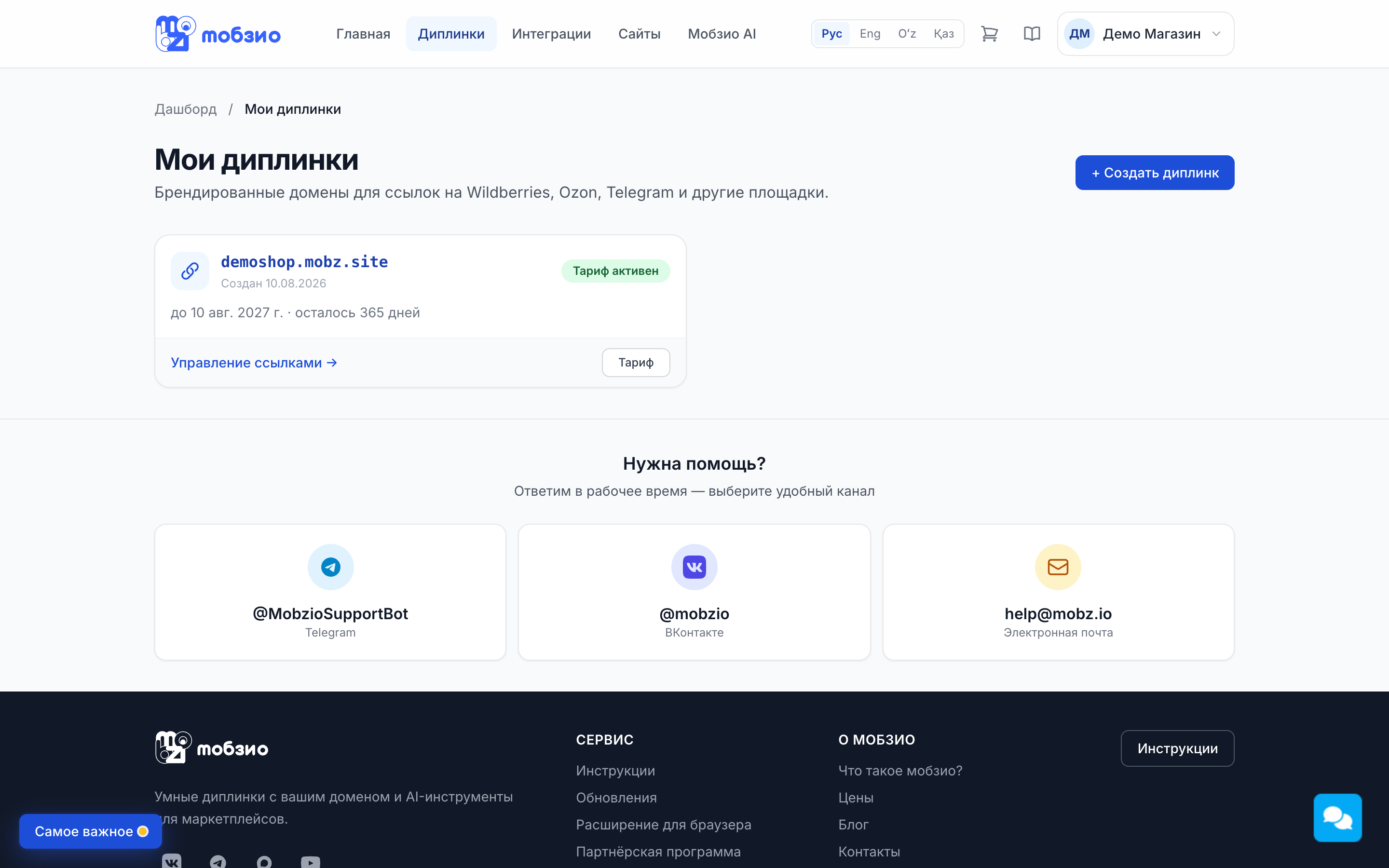Open the Цены footer link

(856, 798)
